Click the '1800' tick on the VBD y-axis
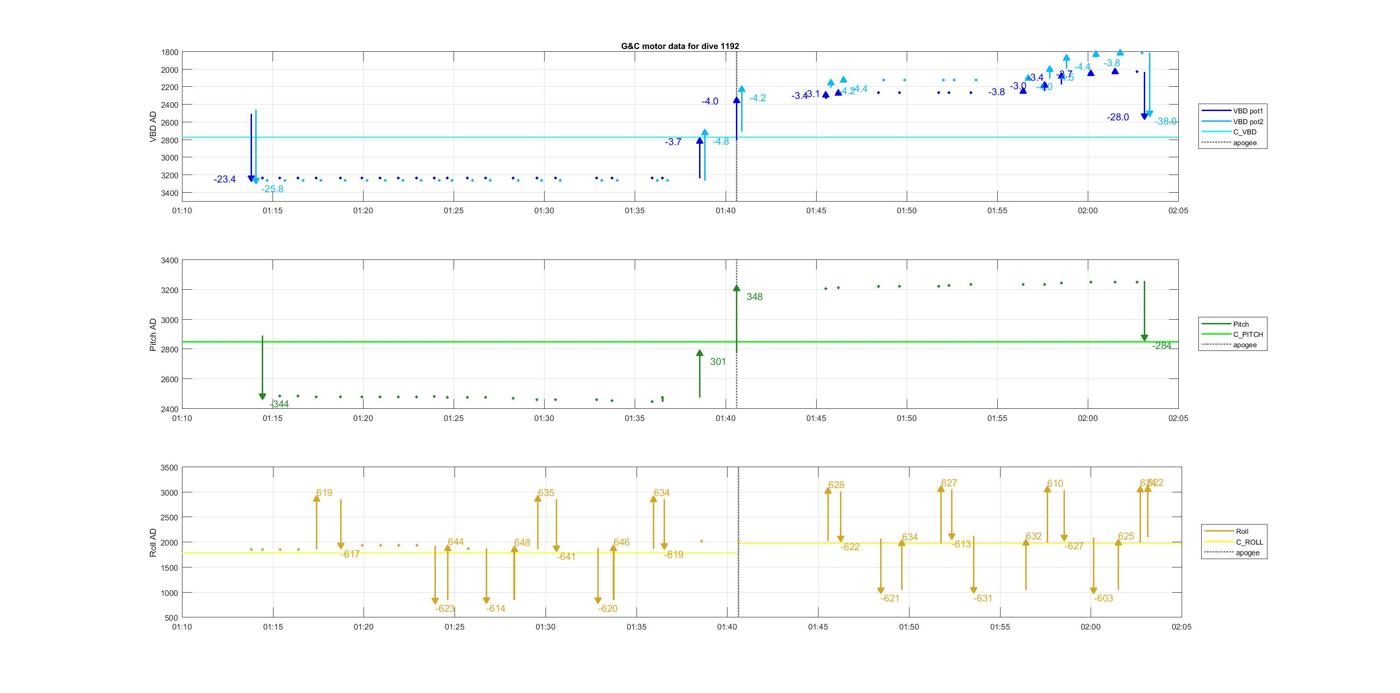This screenshot has height=693, width=1400. pos(170,52)
